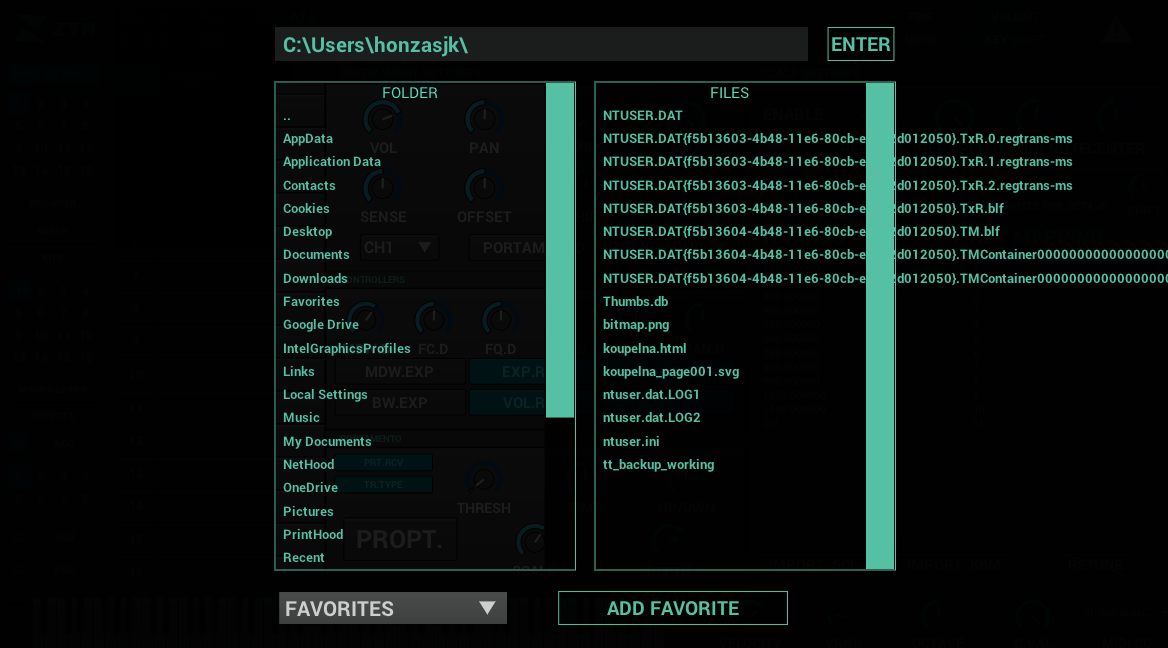Click the path field showing C:\Users\honzasjk\

tap(541, 44)
